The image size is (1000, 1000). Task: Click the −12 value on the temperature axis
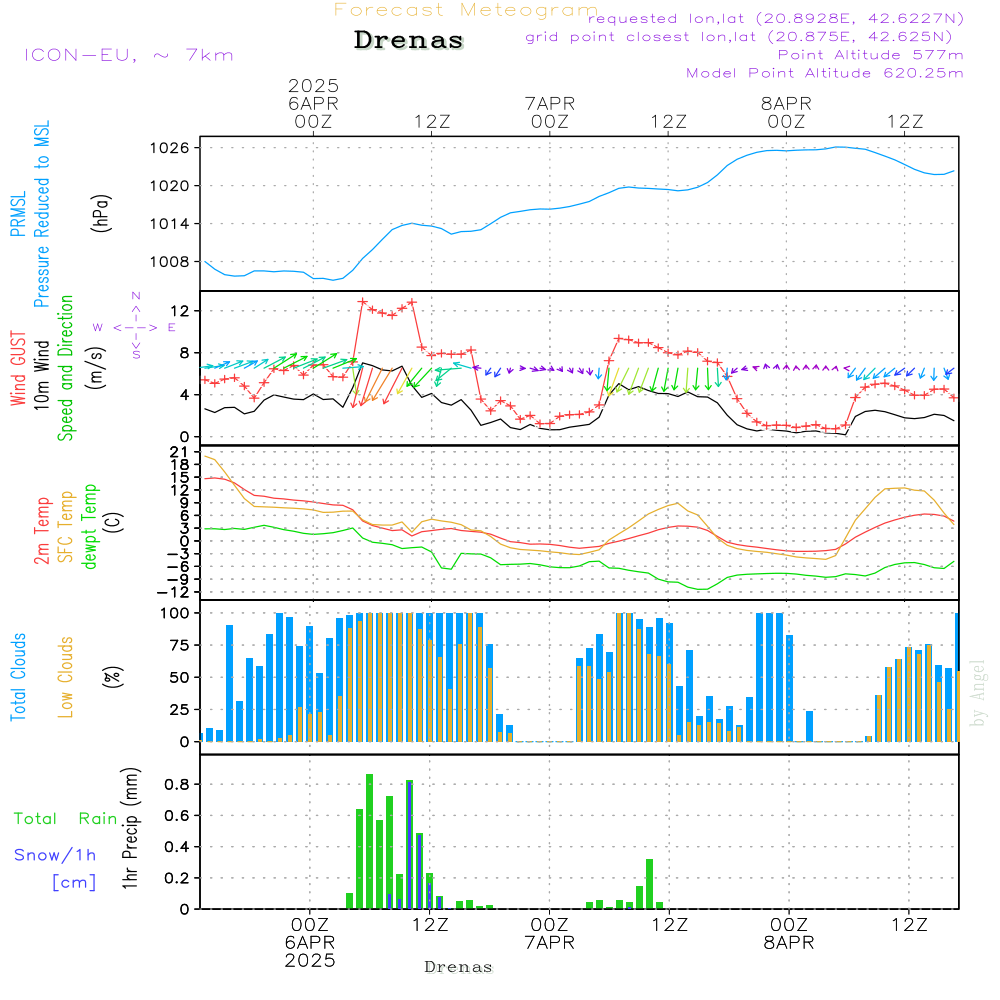tap(173, 592)
